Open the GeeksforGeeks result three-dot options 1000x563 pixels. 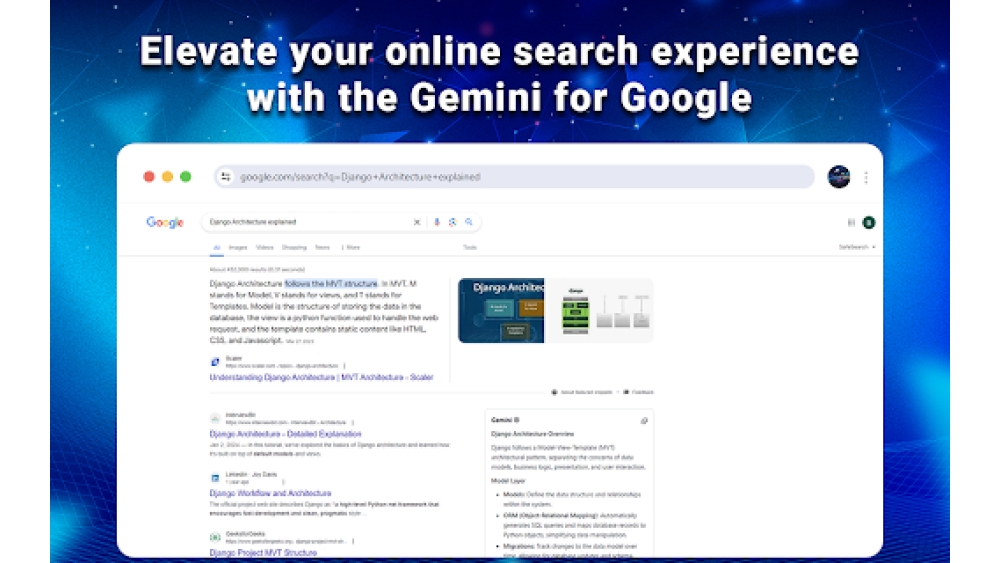tap(353, 541)
